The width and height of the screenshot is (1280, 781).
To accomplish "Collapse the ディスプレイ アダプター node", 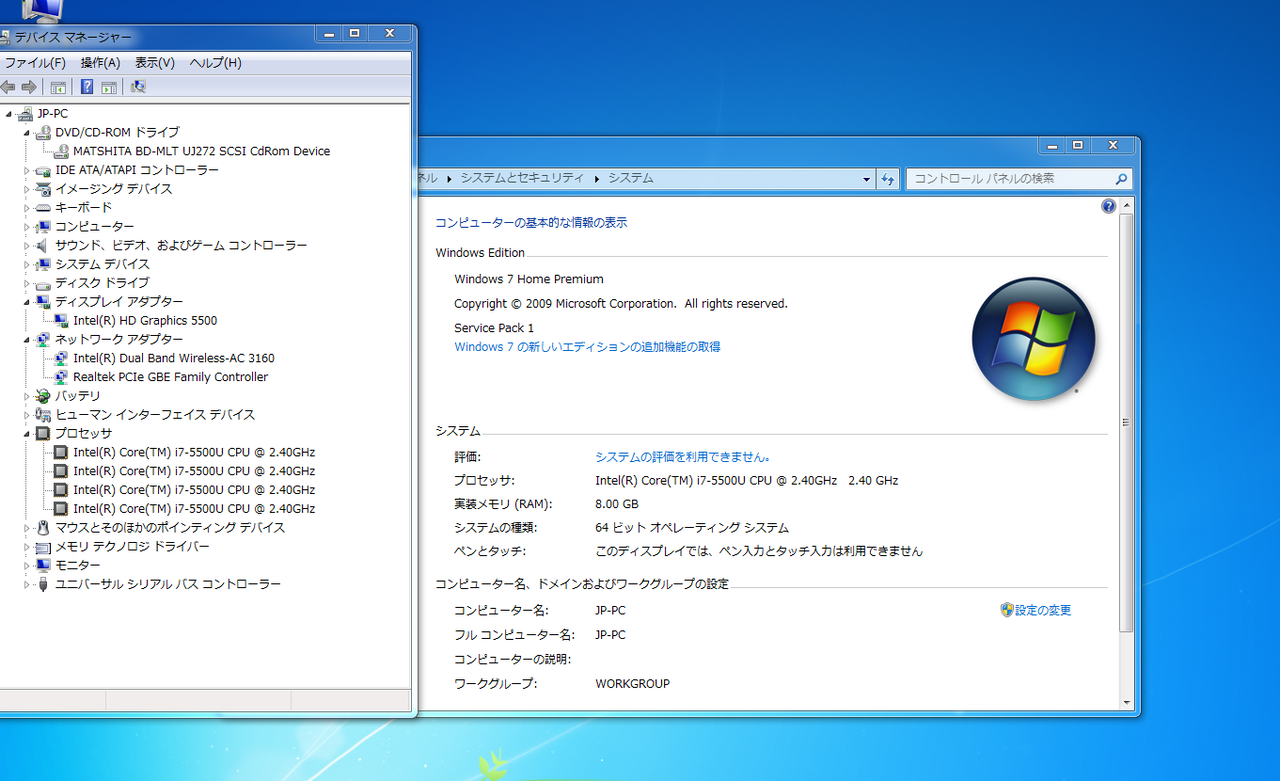I will (27, 302).
